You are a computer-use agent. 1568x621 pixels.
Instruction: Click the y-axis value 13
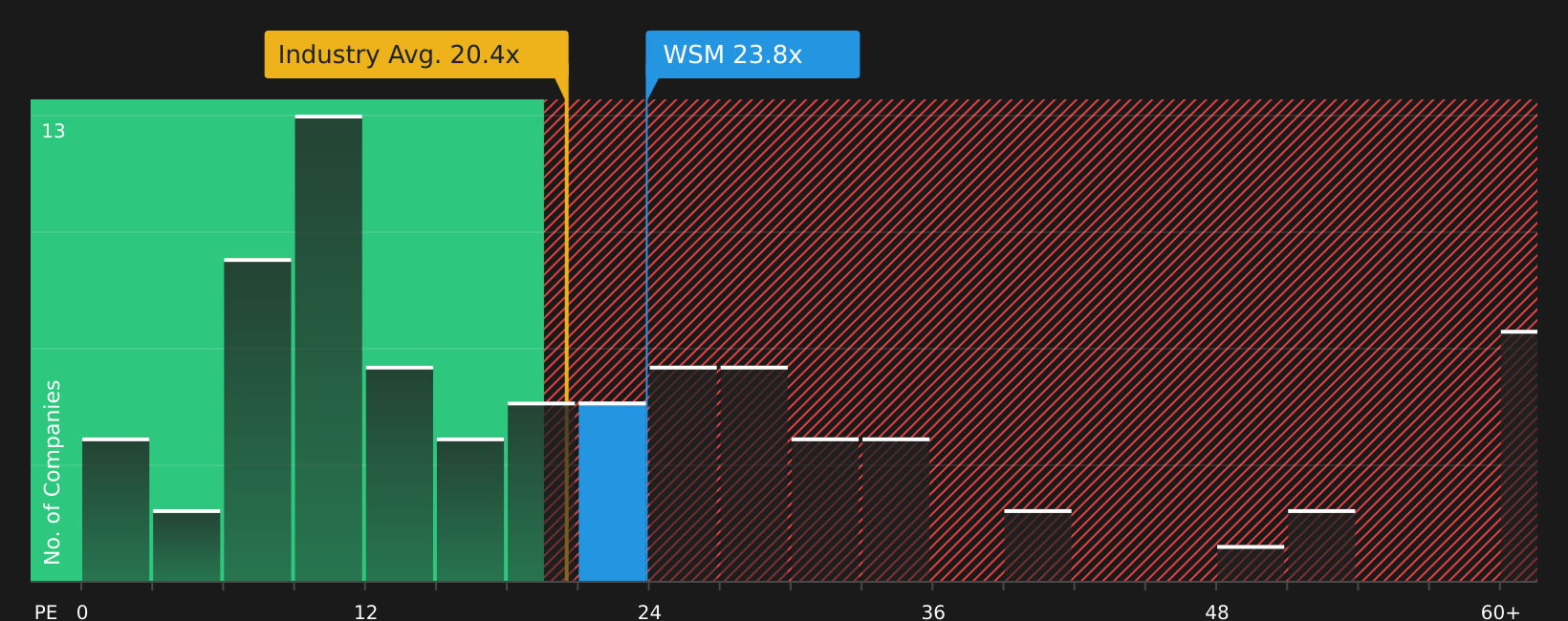(54, 132)
